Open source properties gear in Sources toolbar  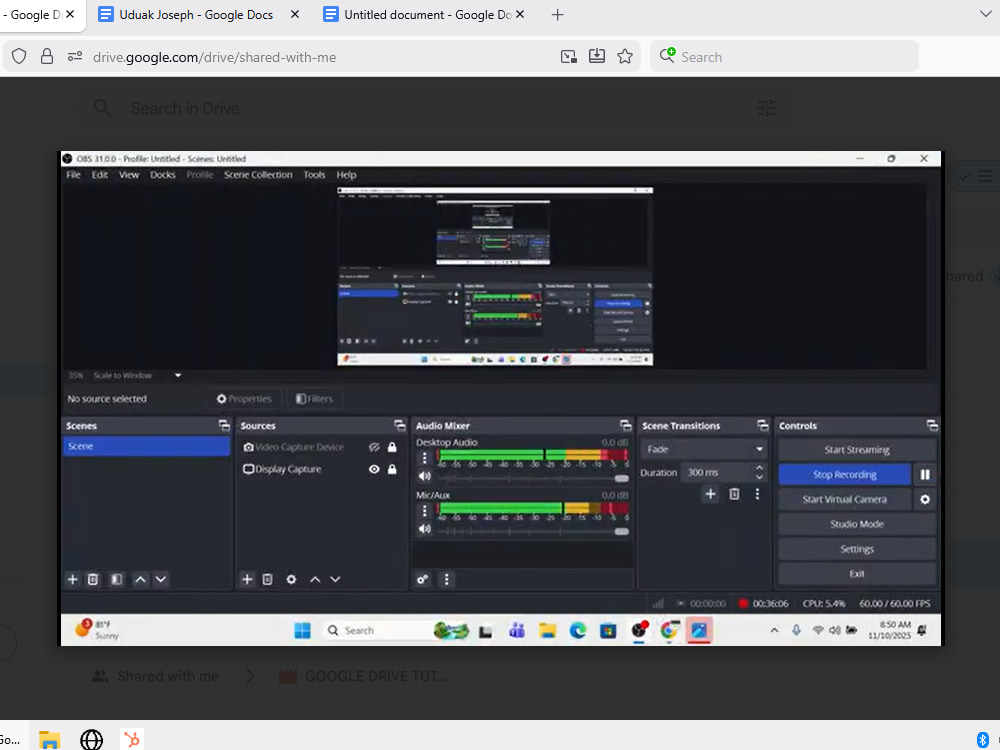291,580
